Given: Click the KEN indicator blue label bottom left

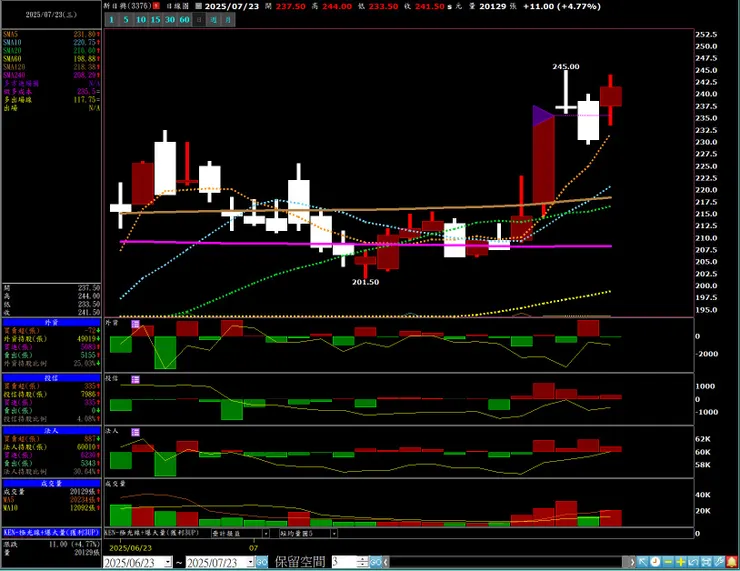Looking at the screenshot, I should point(51,532).
